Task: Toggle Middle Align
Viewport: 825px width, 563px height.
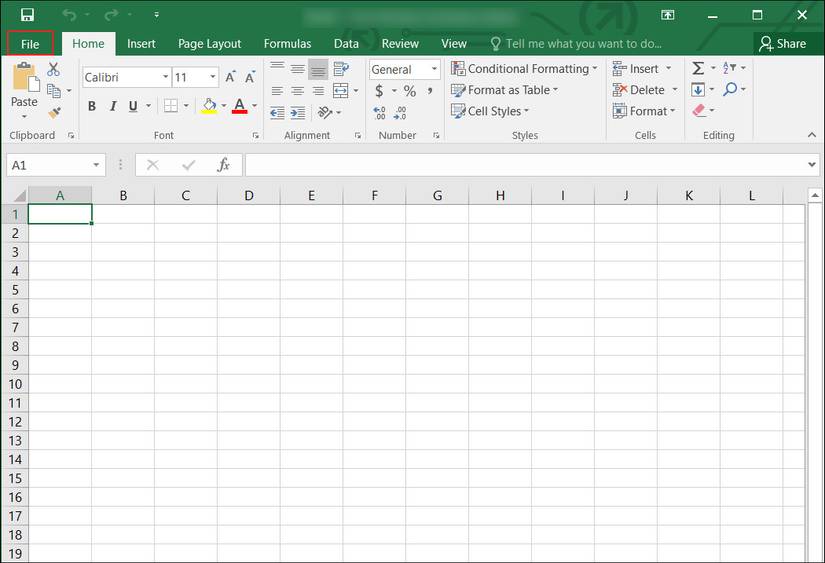Action: click(298, 69)
